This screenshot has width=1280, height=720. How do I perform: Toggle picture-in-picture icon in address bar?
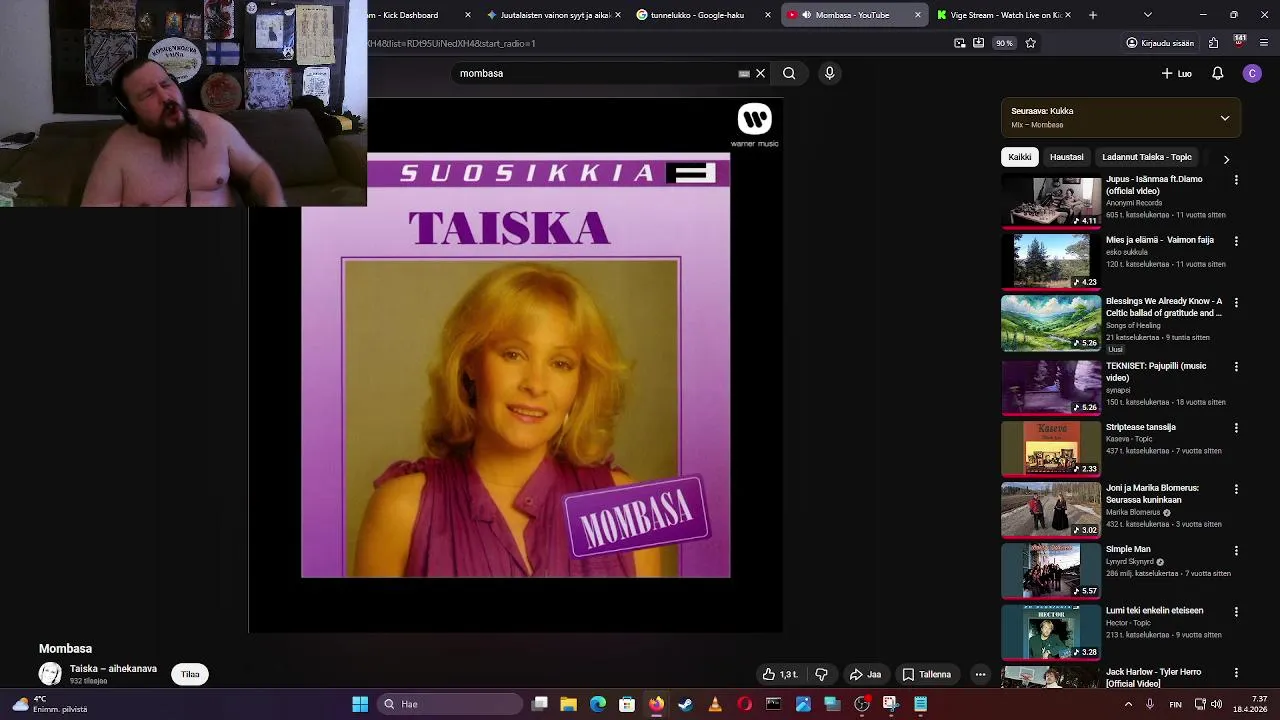coord(960,43)
